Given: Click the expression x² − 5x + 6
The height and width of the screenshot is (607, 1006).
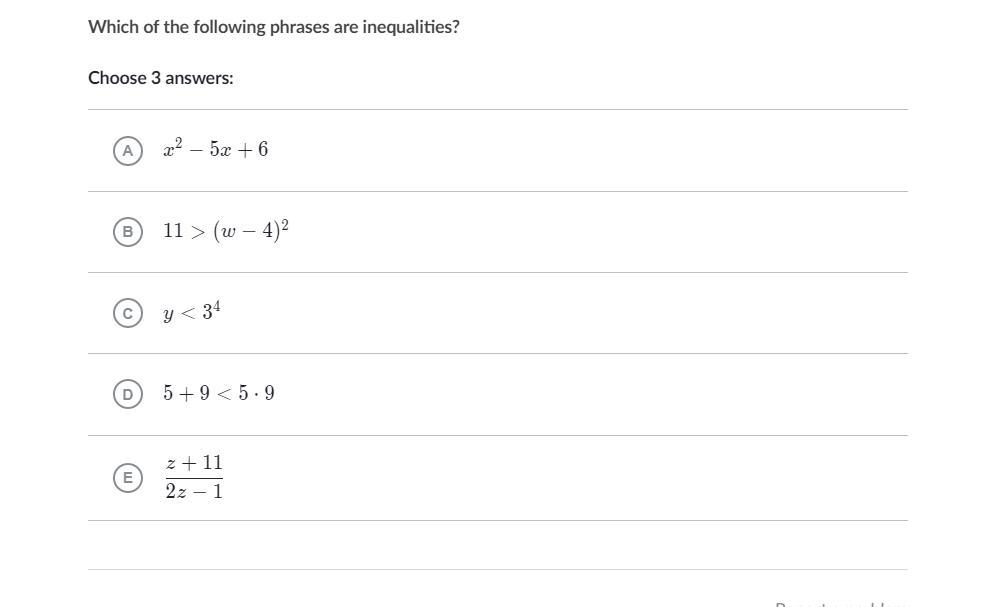Looking at the screenshot, I should coord(216,148).
